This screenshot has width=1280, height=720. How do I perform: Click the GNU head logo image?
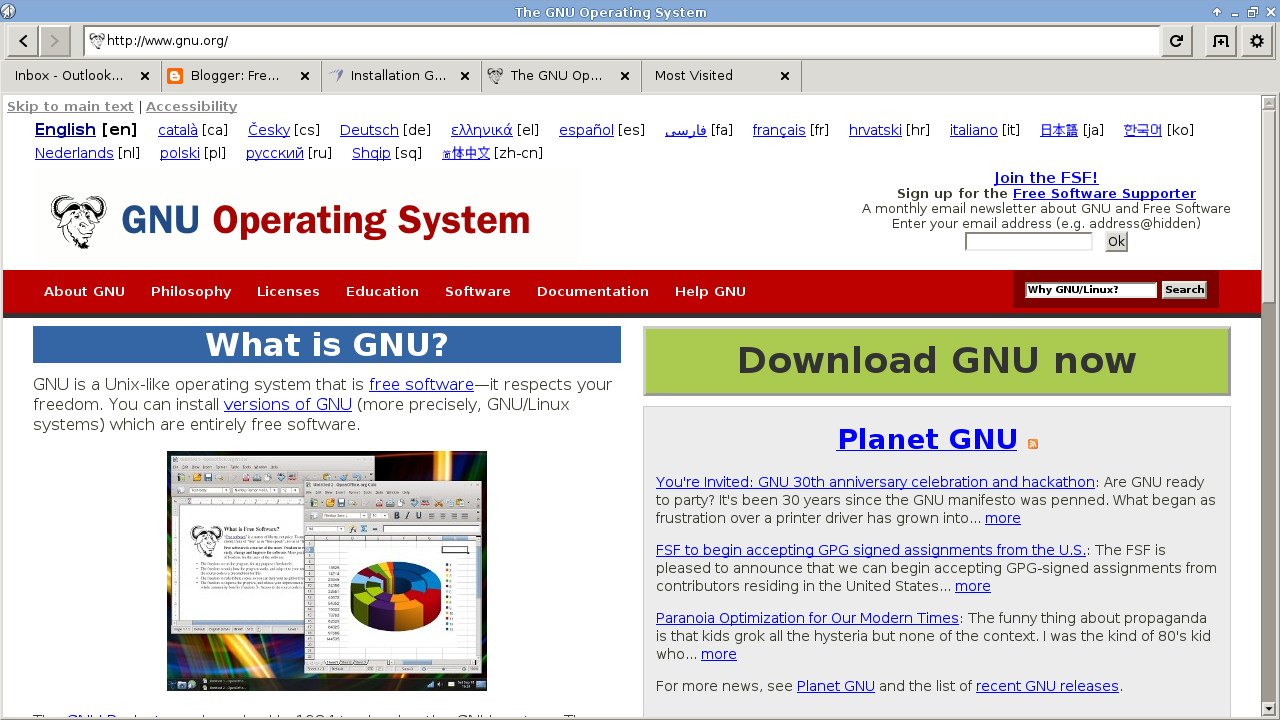(79, 221)
